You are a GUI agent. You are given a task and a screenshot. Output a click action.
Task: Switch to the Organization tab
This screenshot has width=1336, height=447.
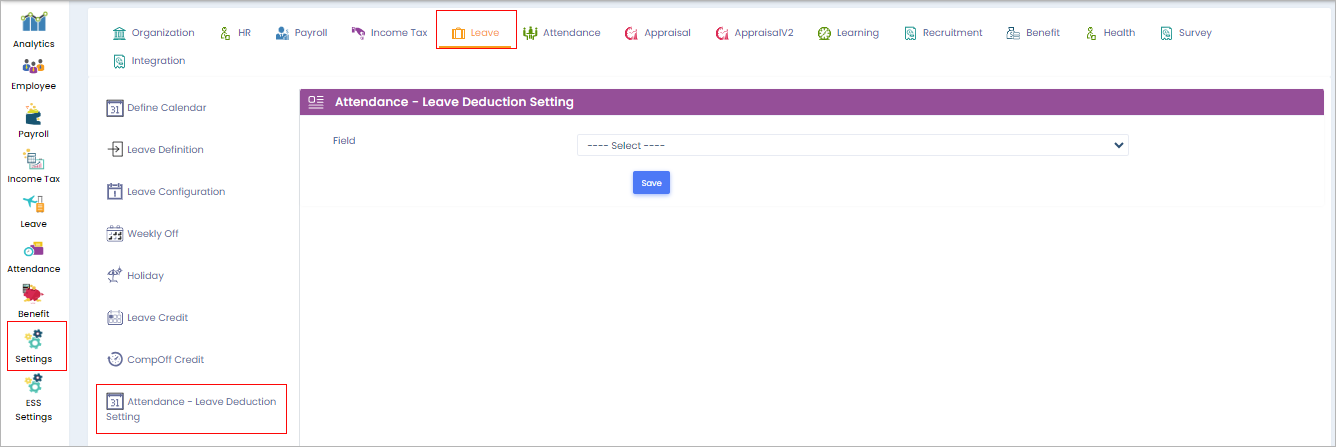[153, 33]
